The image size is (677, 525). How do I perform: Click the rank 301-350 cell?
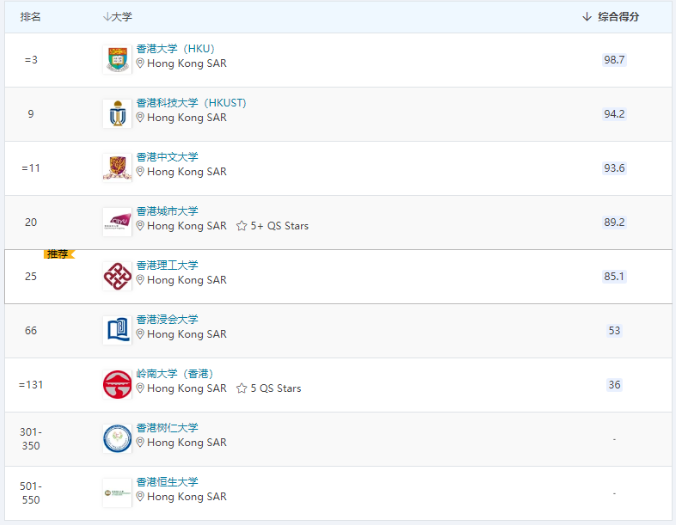coord(31,439)
